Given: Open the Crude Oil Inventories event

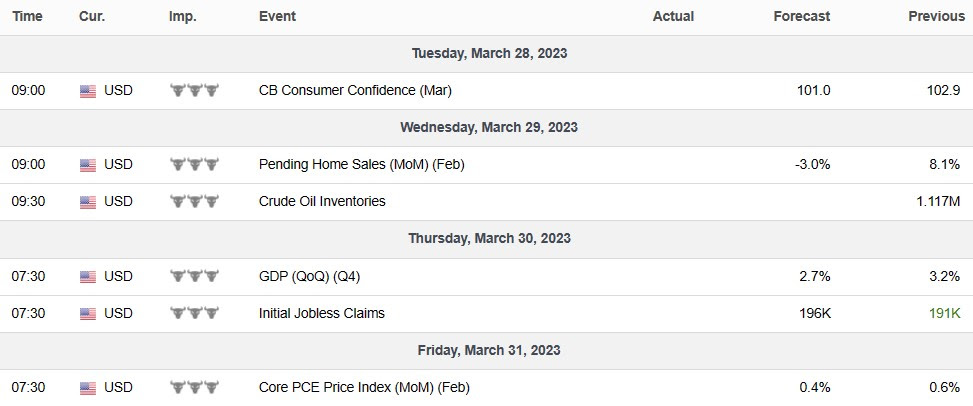Looking at the screenshot, I should [321, 202].
